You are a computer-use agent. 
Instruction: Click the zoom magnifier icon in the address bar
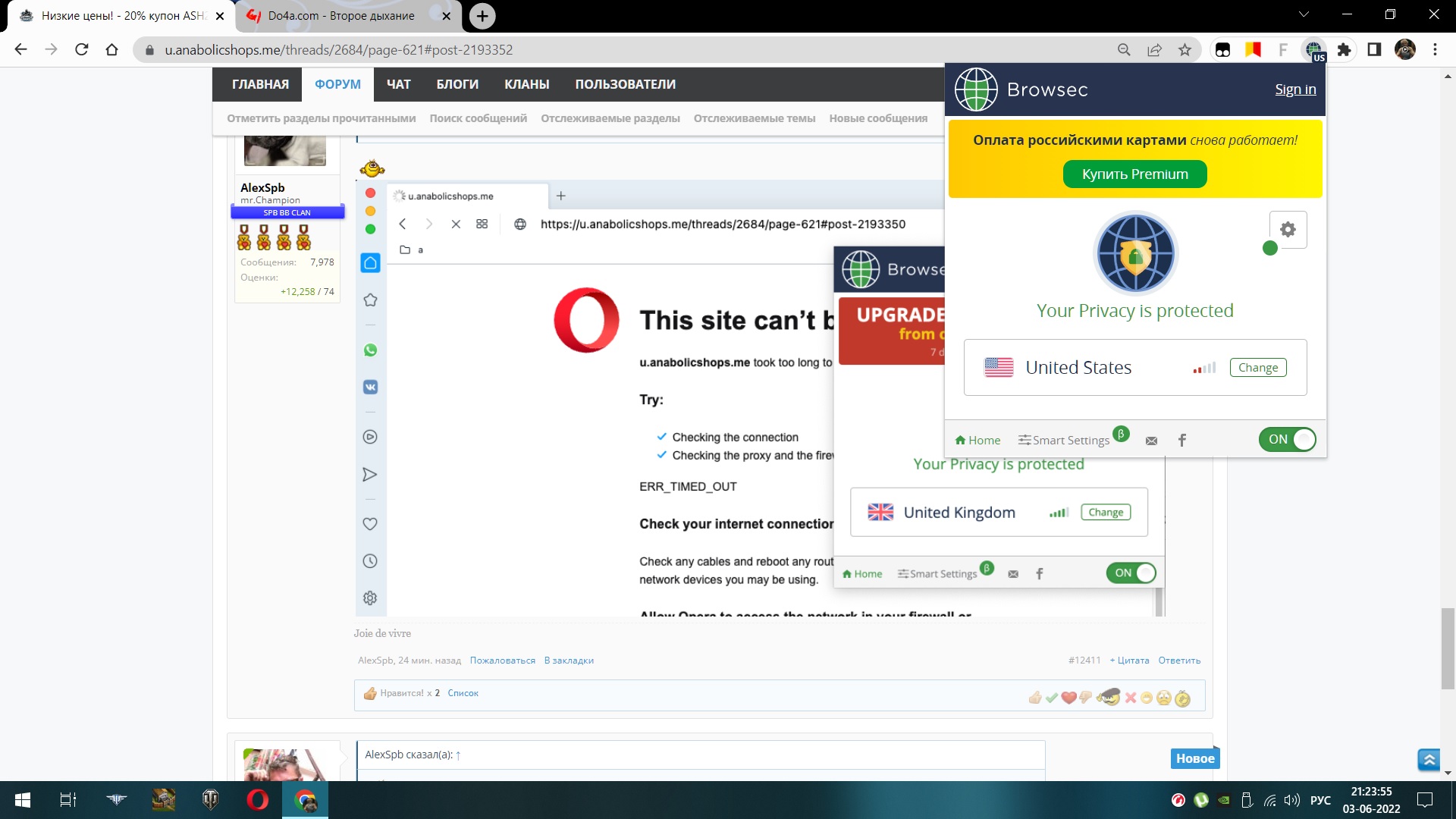[x=1124, y=50]
